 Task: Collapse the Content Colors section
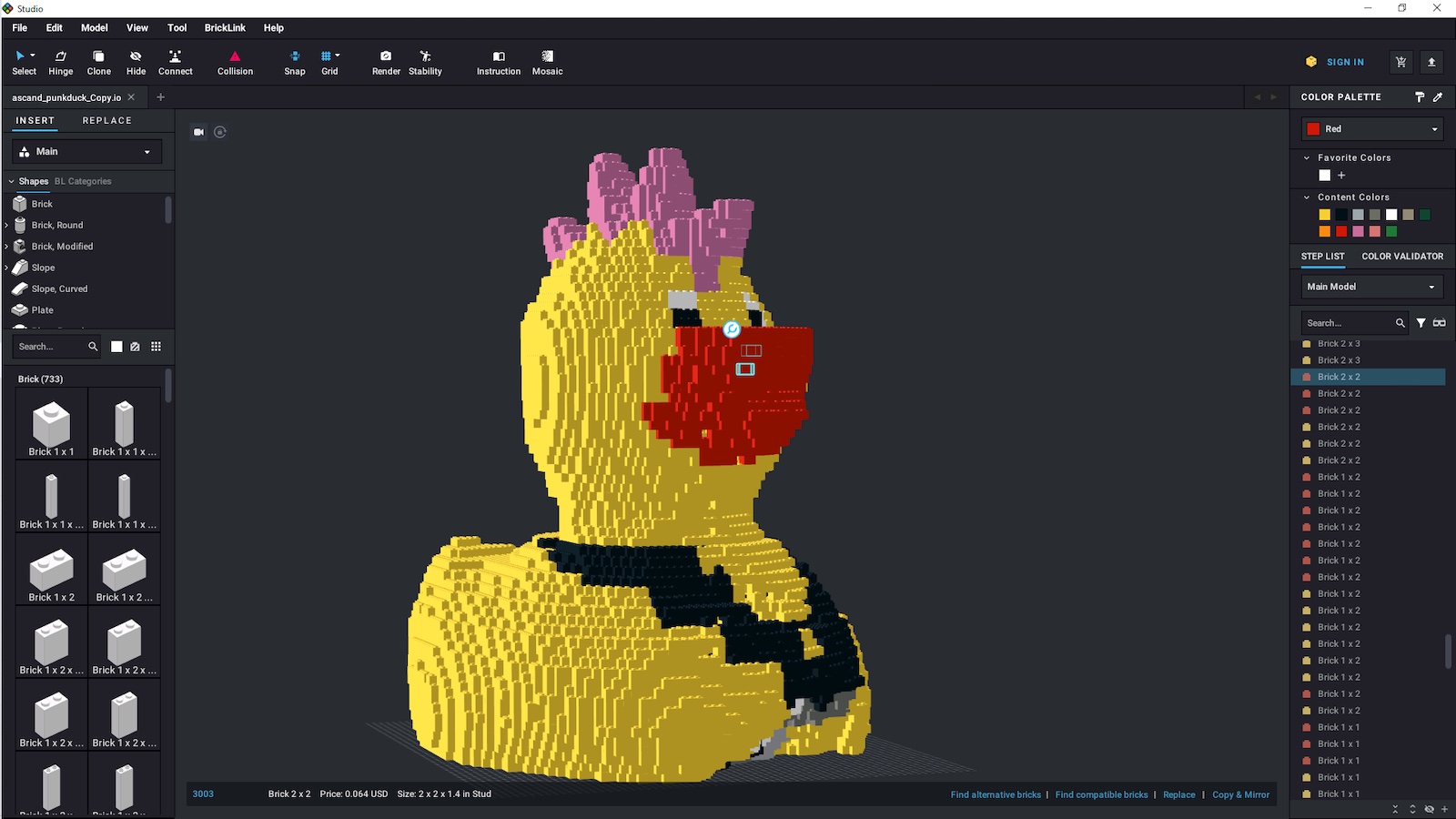[1308, 197]
